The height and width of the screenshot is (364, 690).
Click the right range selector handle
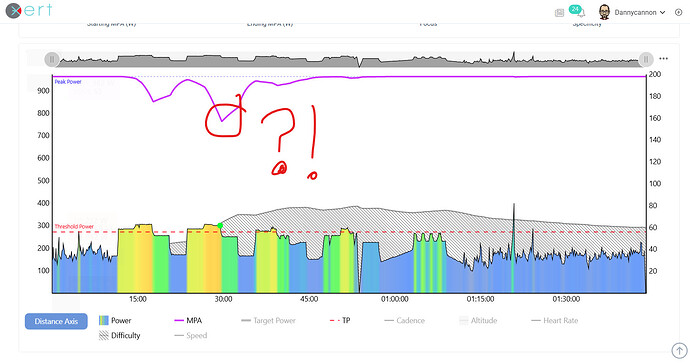pyautogui.click(x=646, y=59)
